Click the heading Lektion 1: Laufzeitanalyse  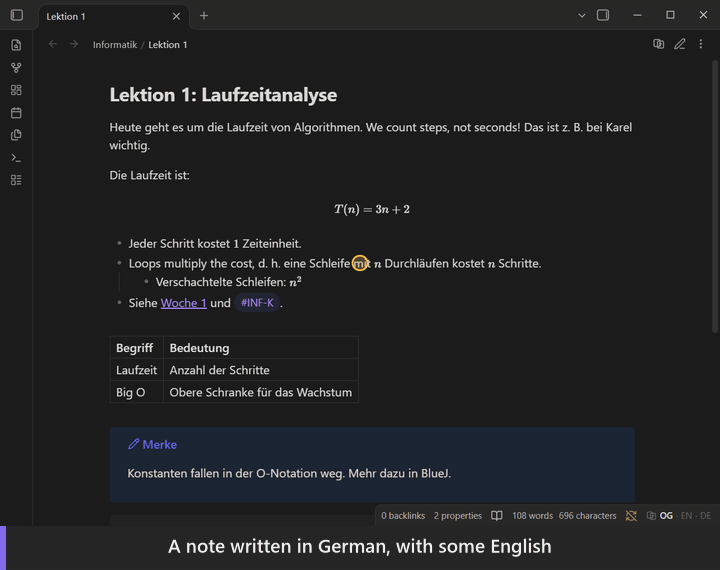pyautogui.click(x=223, y=95)
